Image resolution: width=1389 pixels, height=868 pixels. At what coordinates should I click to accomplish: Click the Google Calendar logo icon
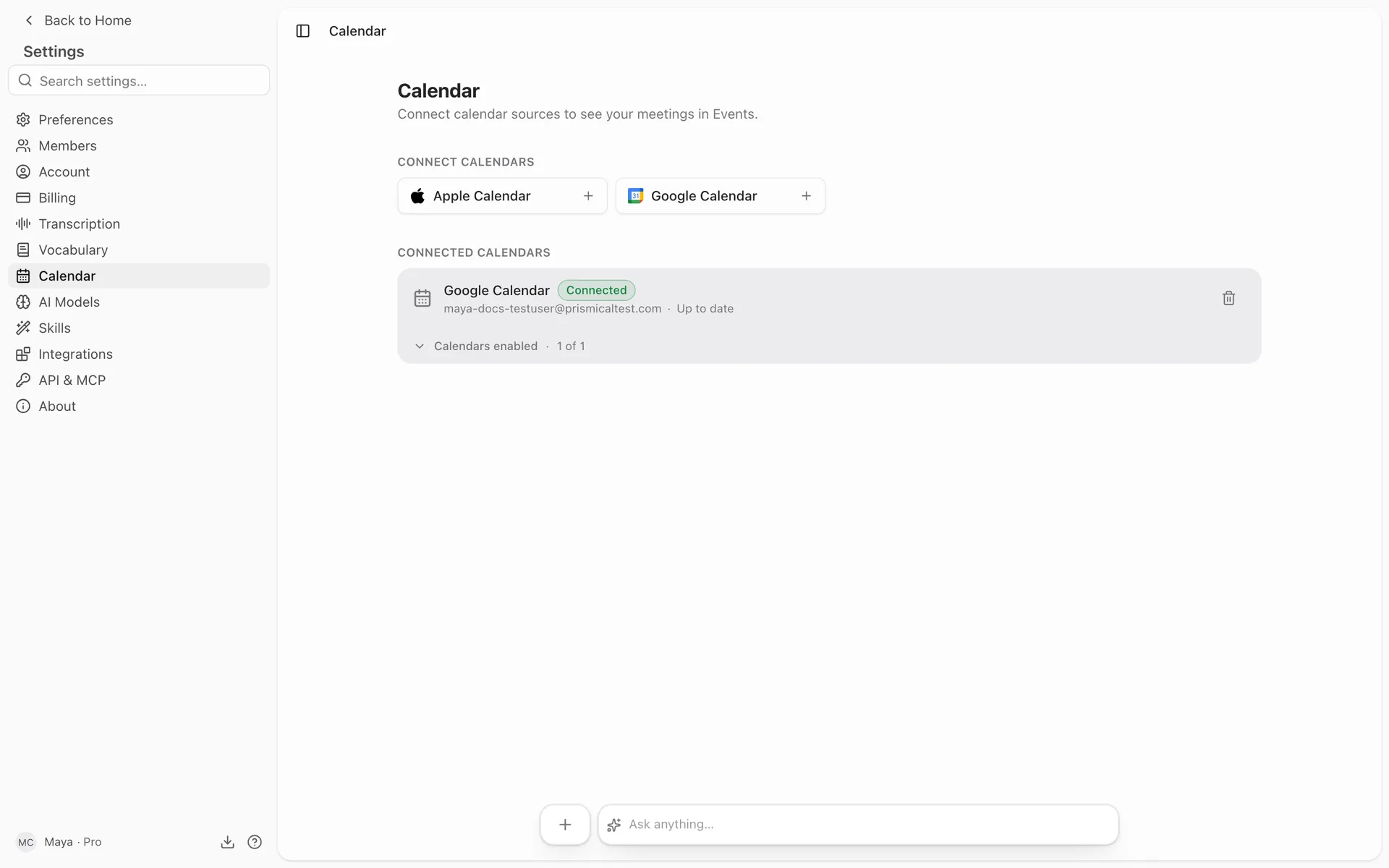635,196
